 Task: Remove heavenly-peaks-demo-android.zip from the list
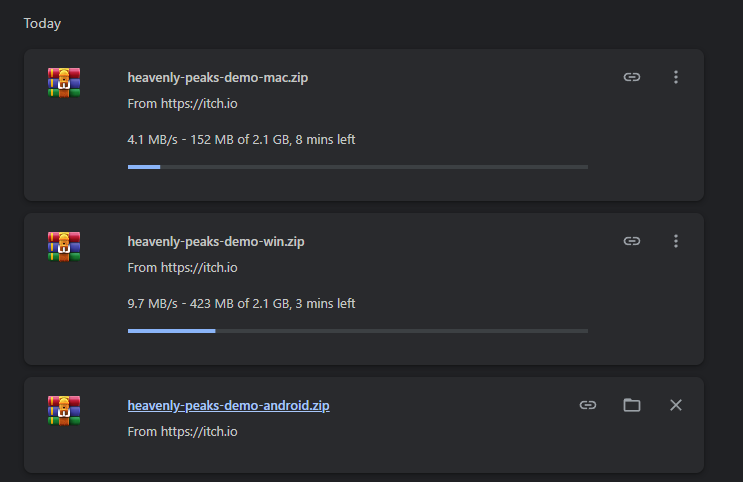coord(676,405)
